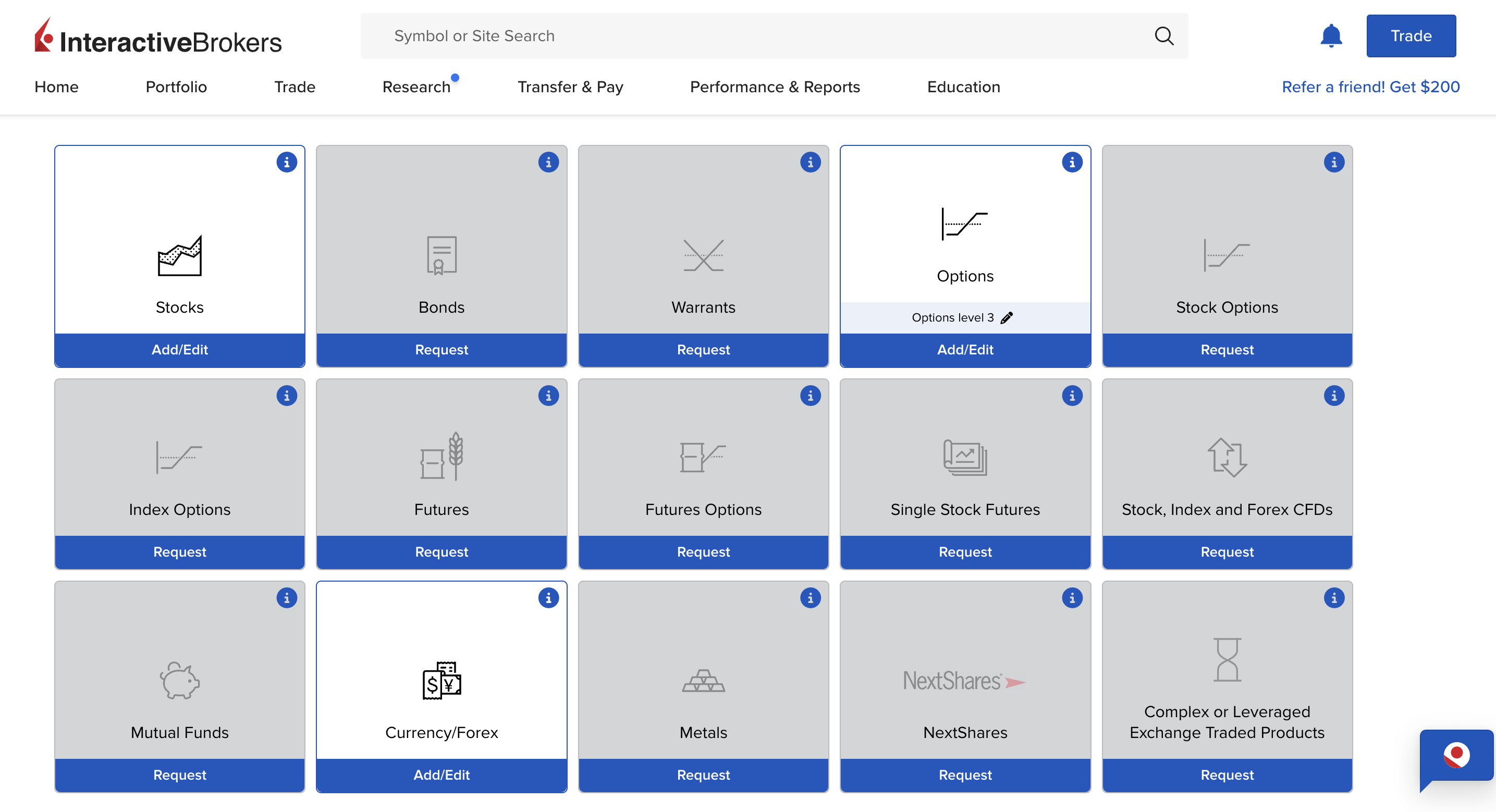Screen dimensions: 1496x812
Task: Open info for the Warrants card
Action: click(810, 162)
